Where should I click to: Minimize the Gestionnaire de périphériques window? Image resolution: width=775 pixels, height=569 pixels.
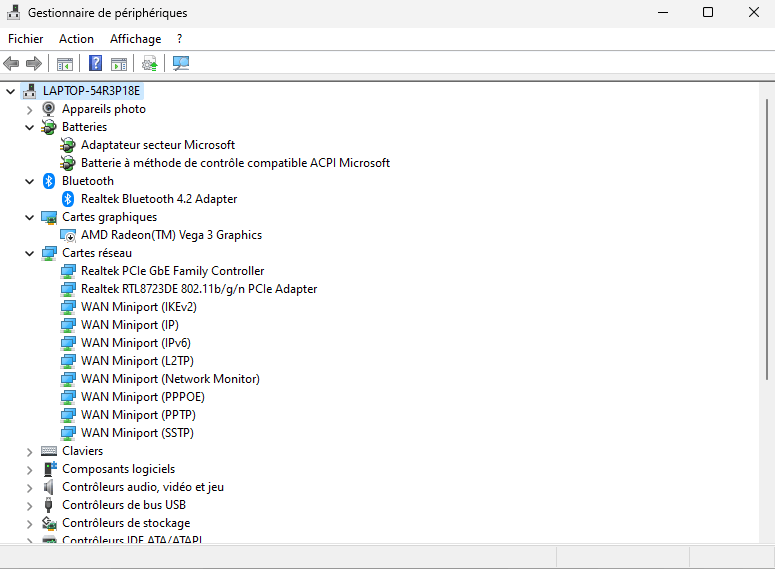(663, 12)
